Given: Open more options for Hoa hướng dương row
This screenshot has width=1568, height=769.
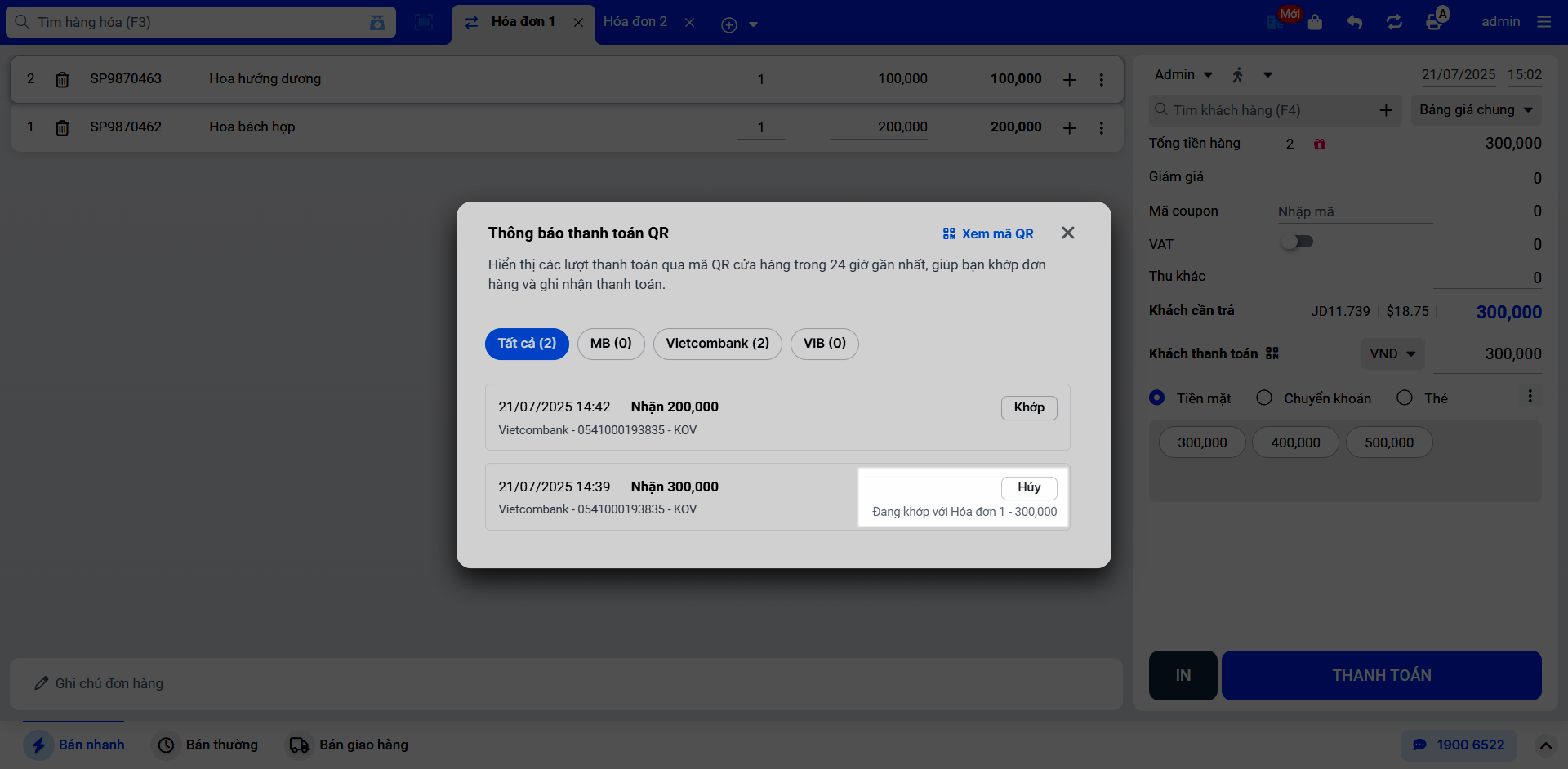Looking at the screenshot, I should click(x=1102, y=79).
